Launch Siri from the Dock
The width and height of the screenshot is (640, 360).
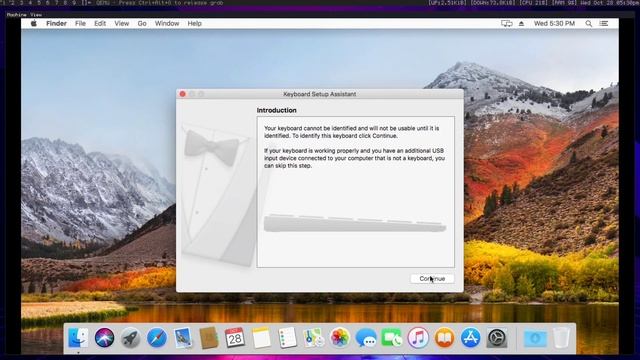pos(104,338)
